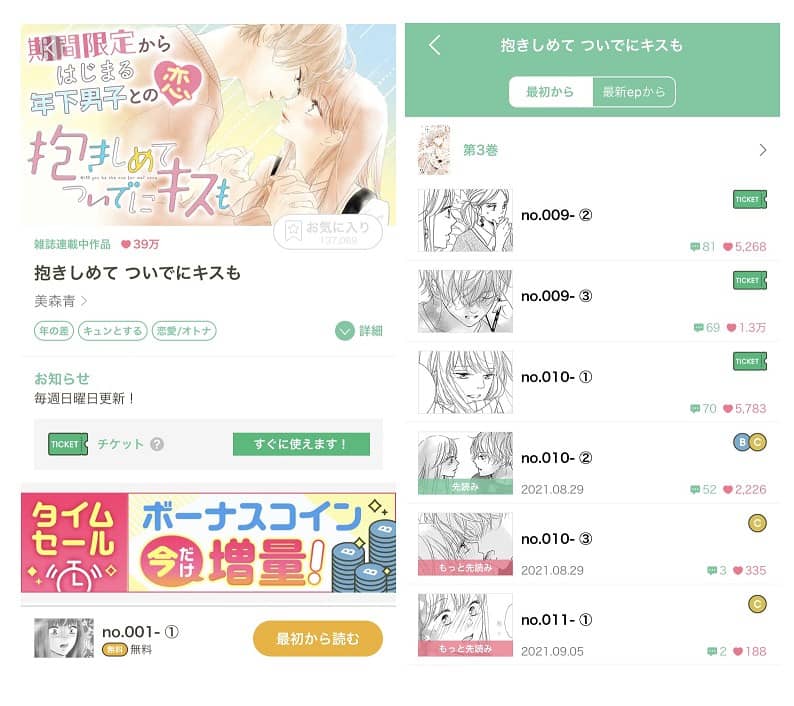Switch episode order to 最新epから
The image size is (794, 706).
click(x=633, y=92)
